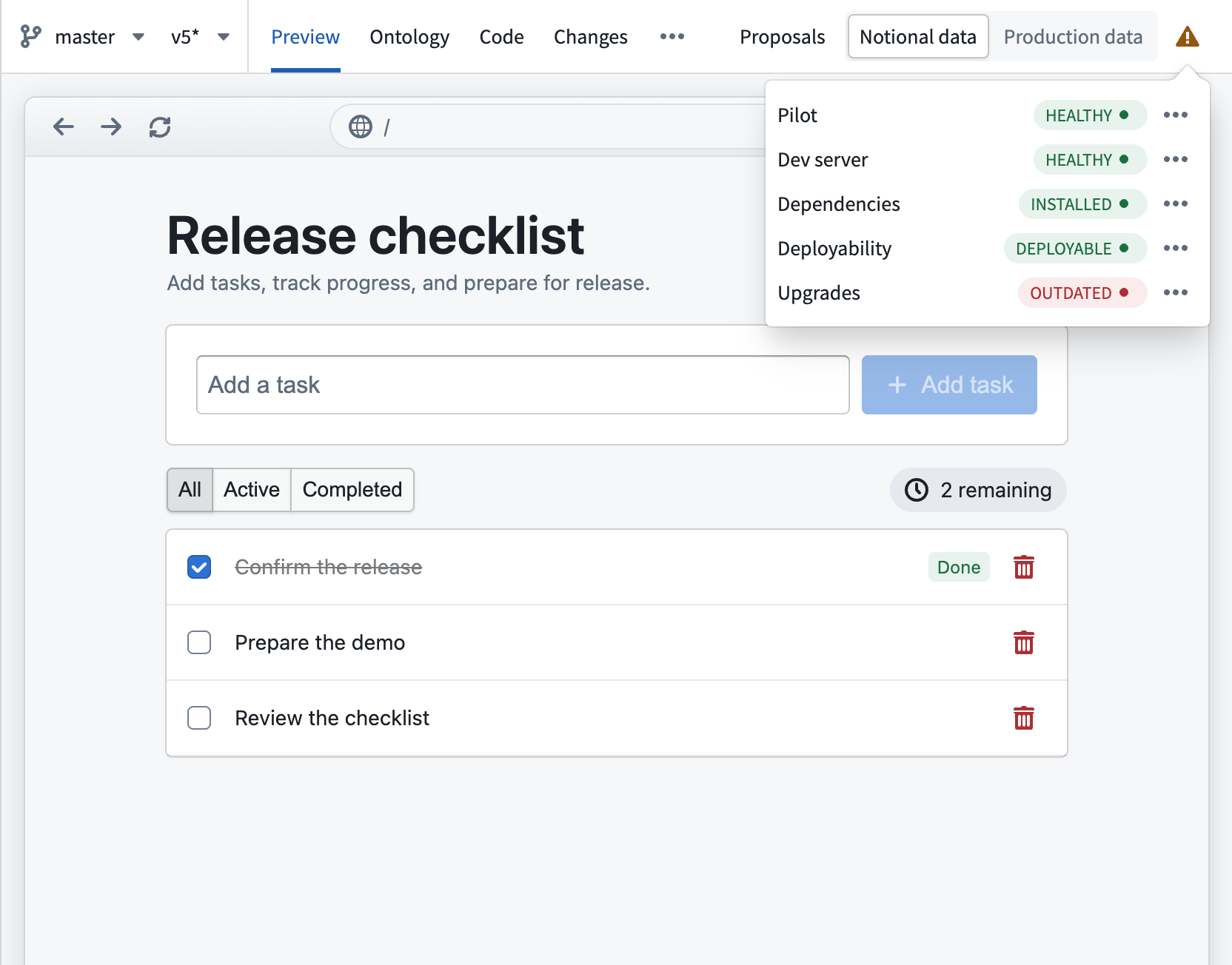
Task: Click the warning triangle status icon
Action: tap(1187, 37)
